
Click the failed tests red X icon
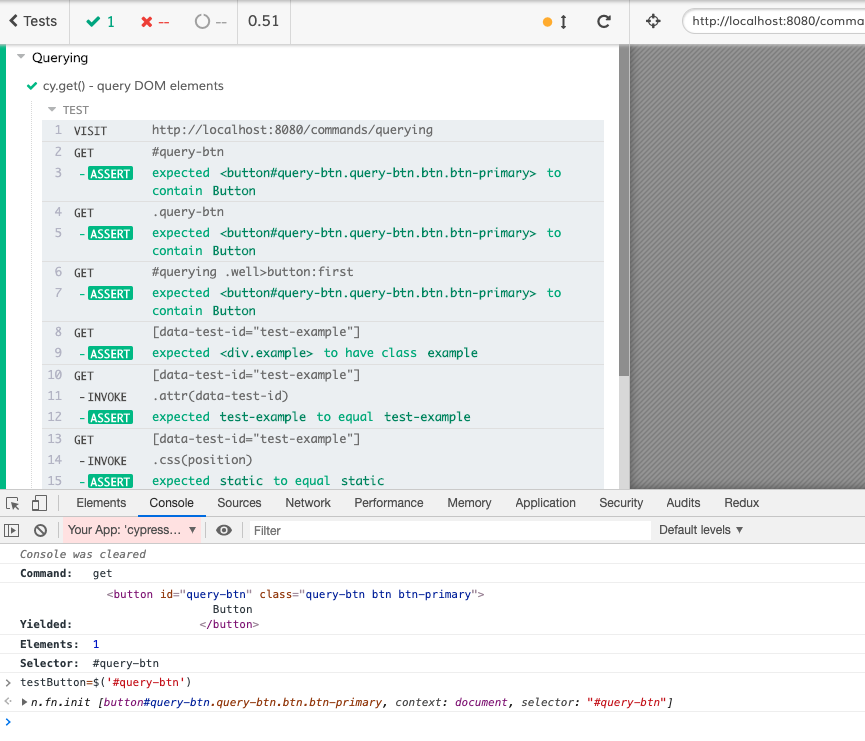pyautogui.click(x=146, y=22)
